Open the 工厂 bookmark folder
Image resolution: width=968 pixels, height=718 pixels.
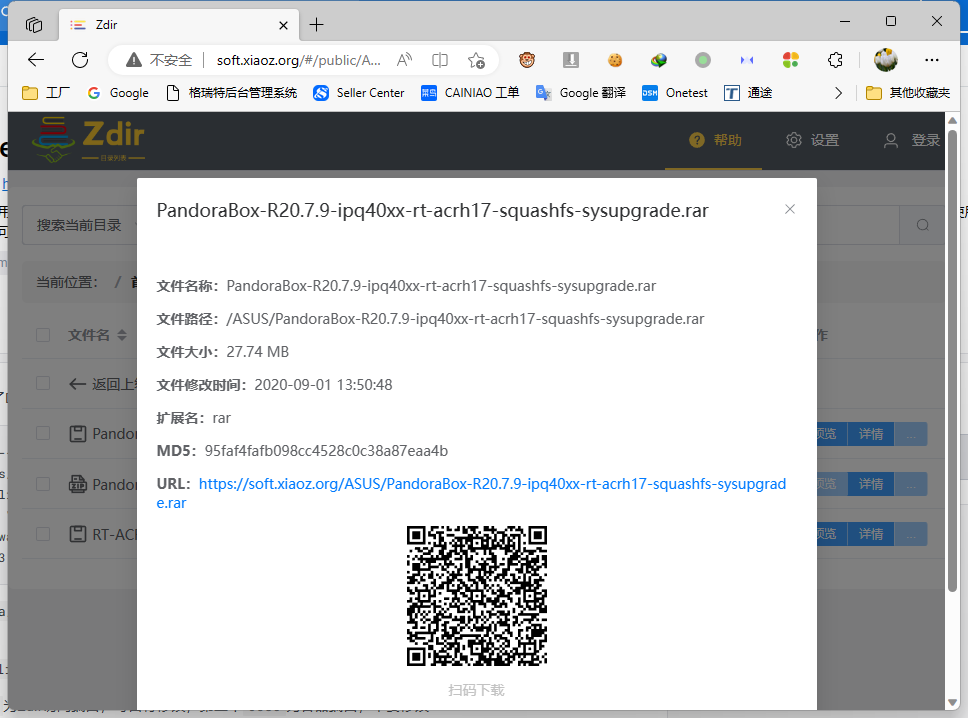point(46,93)
